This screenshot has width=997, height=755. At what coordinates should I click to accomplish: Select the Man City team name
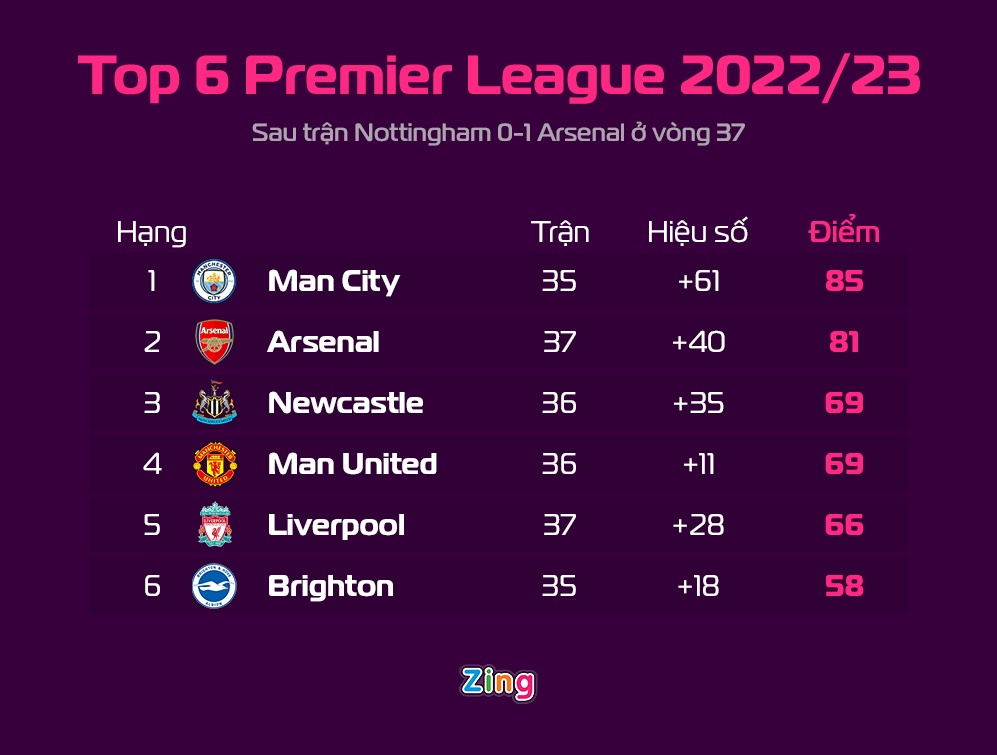(333, 282)
